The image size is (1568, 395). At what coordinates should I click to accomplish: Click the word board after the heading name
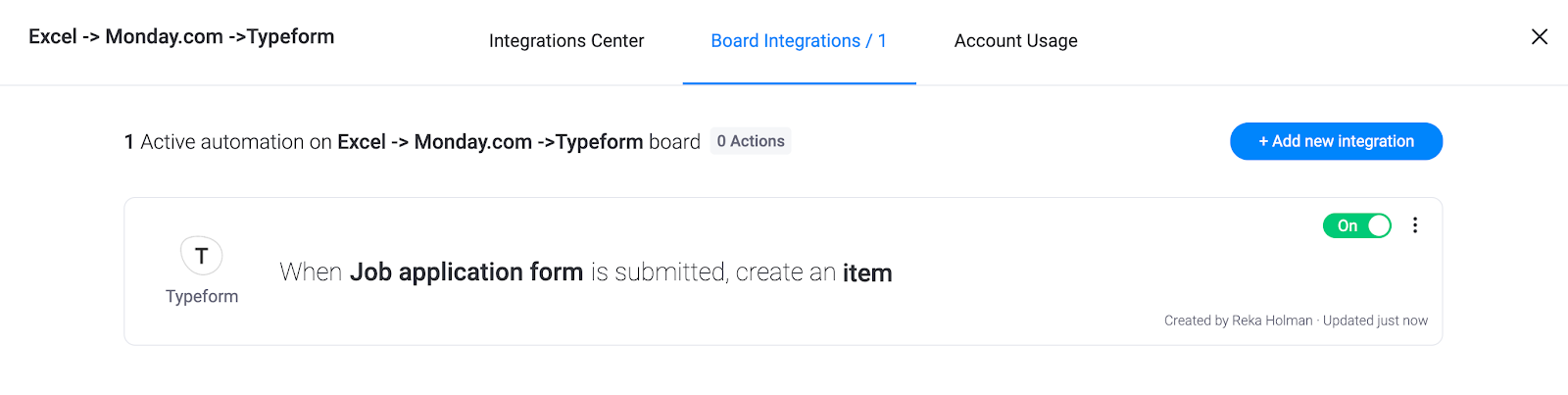674,142
